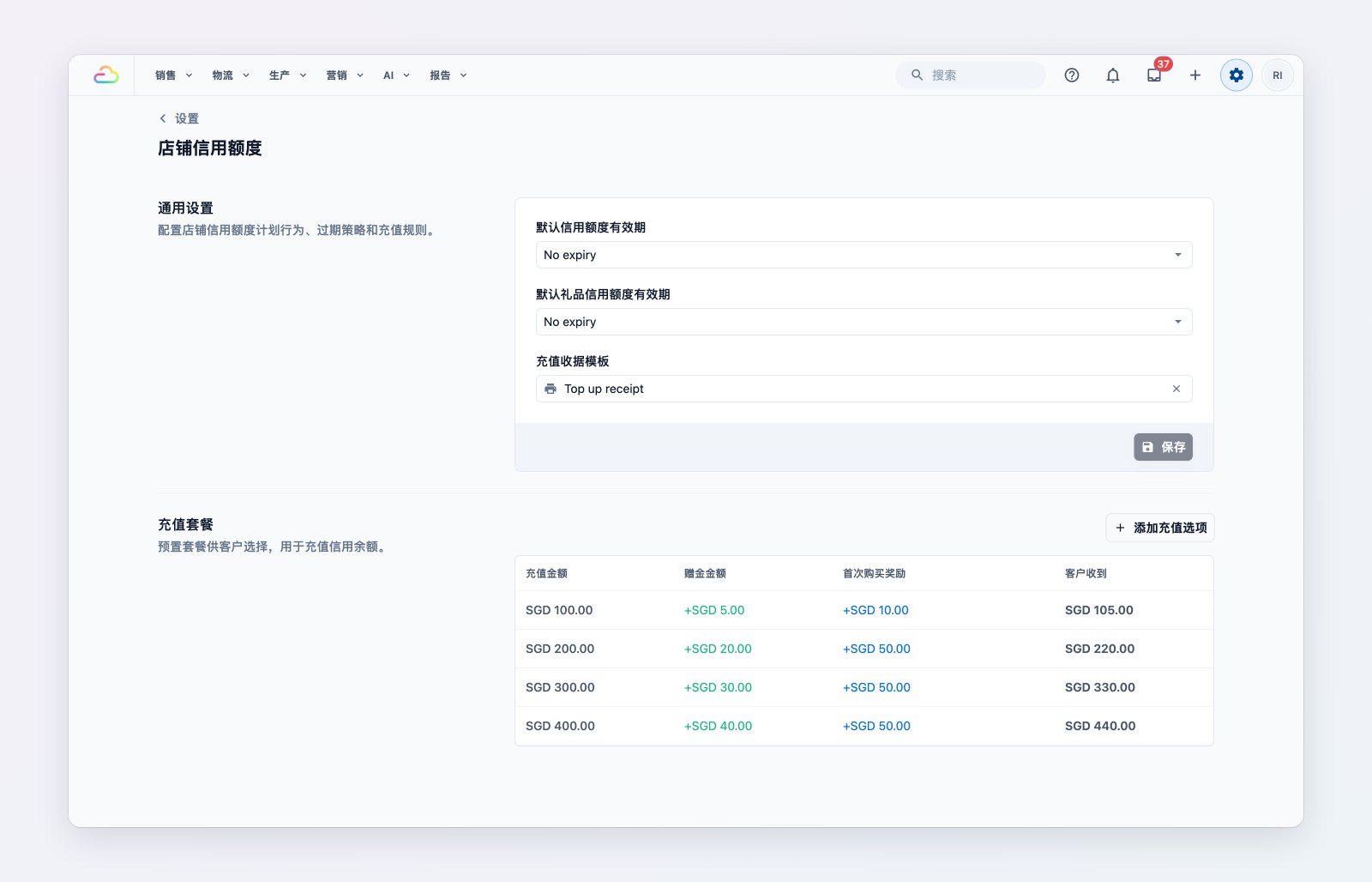Screen dimensions: 1372x882
Task: Click the 首次购买奖励 column header
Action: click(874, 573)
